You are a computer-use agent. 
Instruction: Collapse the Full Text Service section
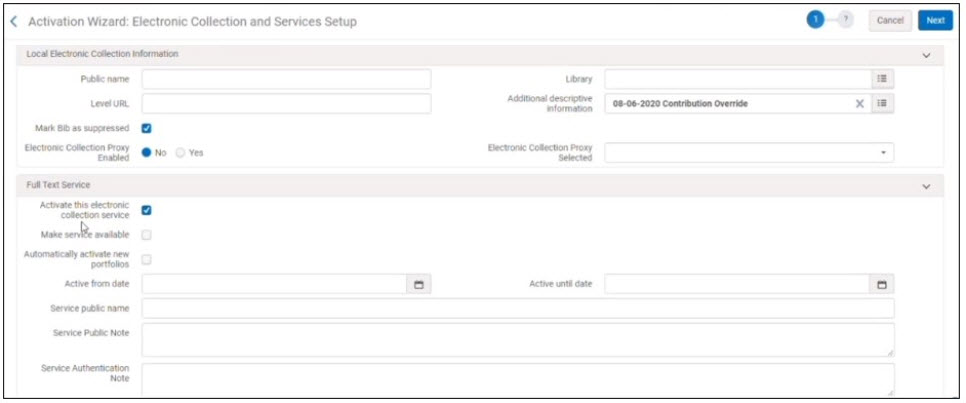tap(926, 186)
